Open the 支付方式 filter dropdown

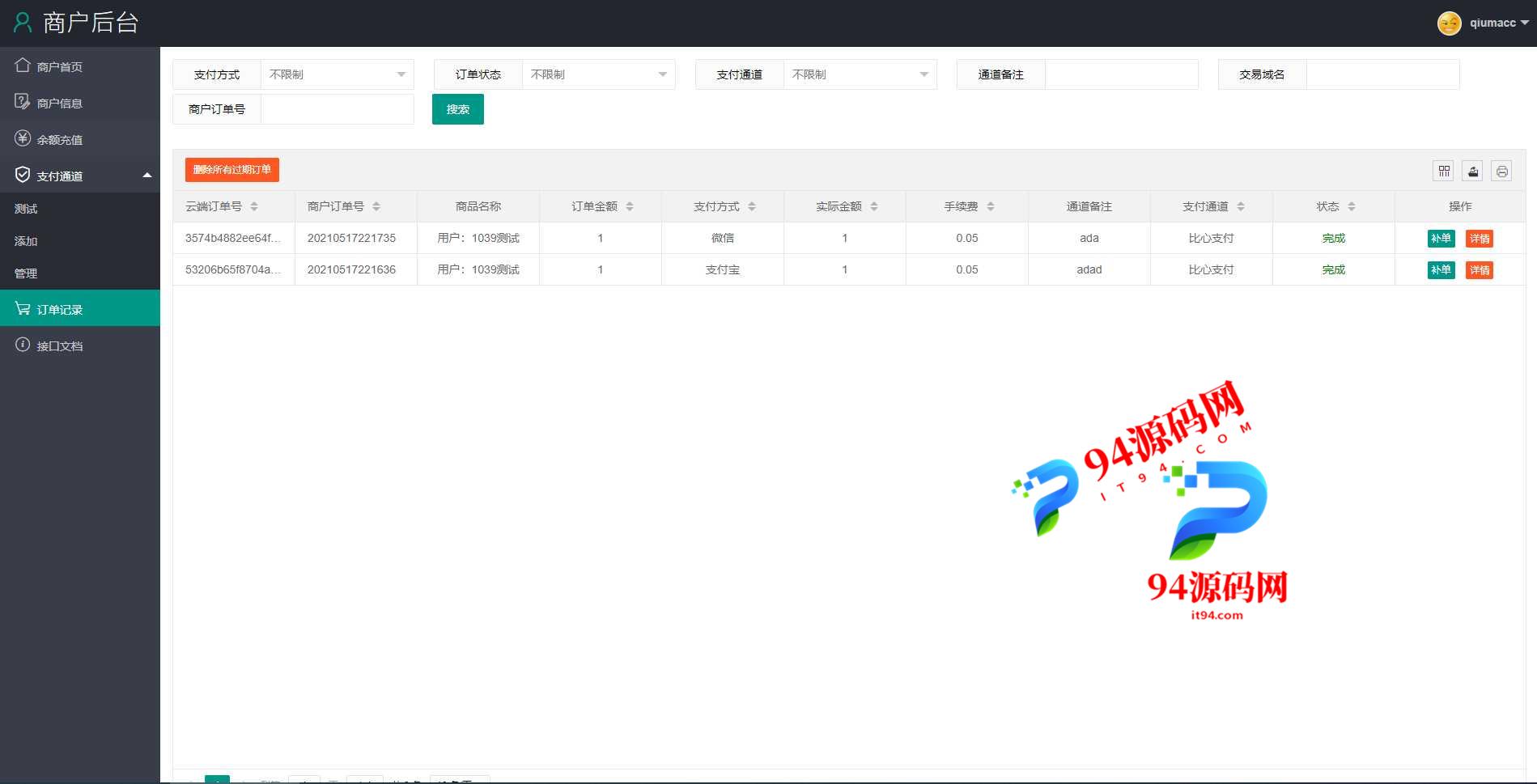[x=337, y=74]
